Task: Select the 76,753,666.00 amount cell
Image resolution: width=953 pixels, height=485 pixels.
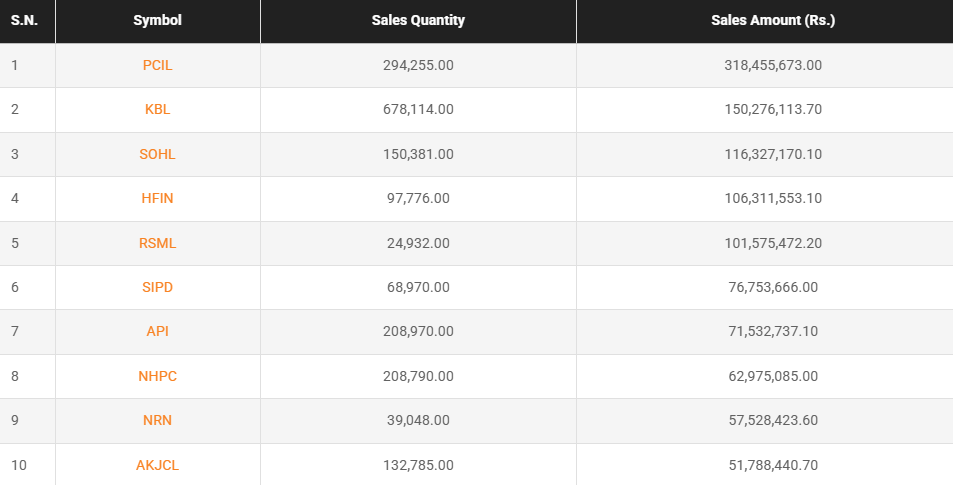Action: click(773, 287)
